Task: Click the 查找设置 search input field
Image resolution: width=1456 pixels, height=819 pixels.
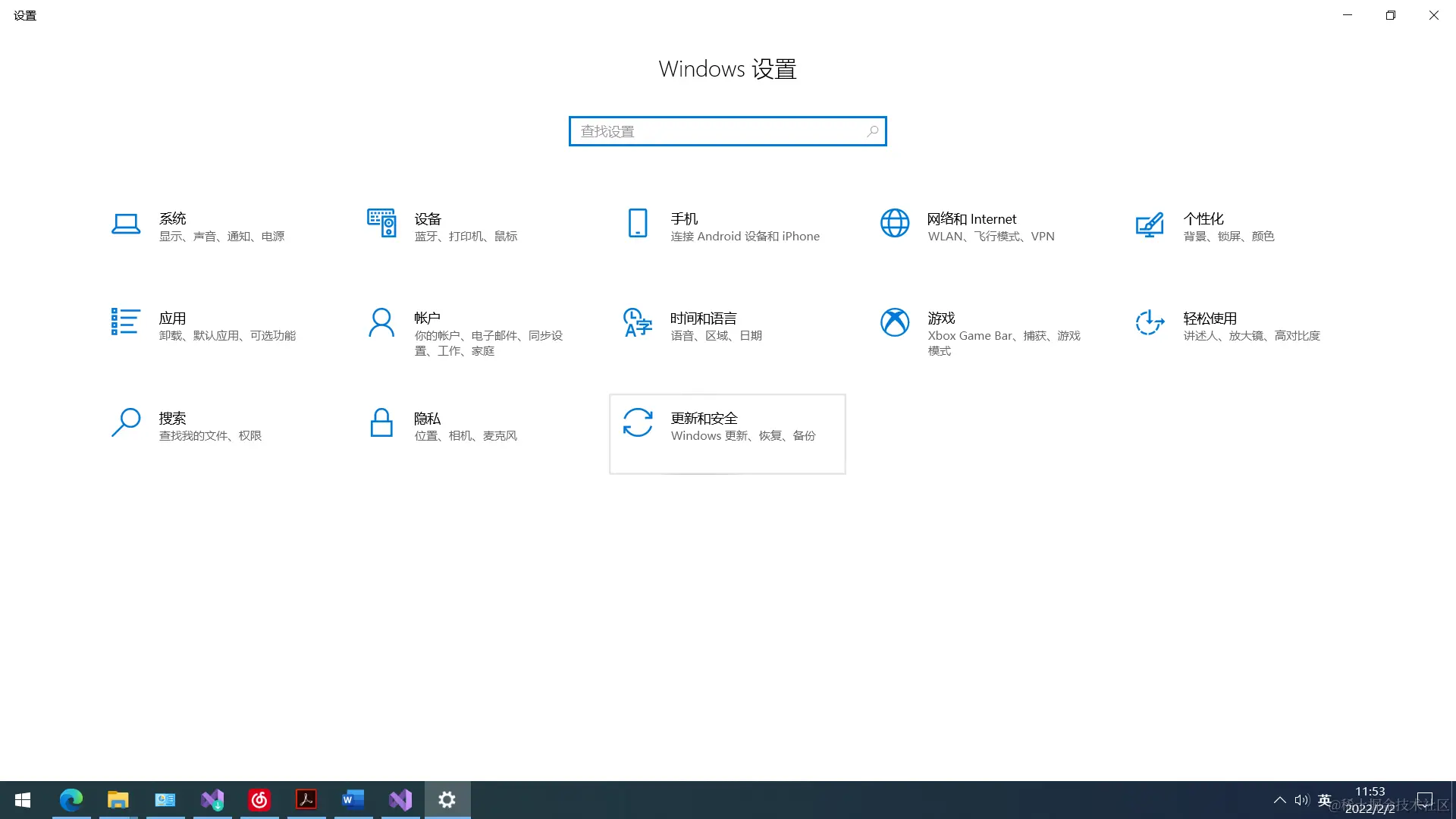Action: pyautogui.click(x=717, y=131)
